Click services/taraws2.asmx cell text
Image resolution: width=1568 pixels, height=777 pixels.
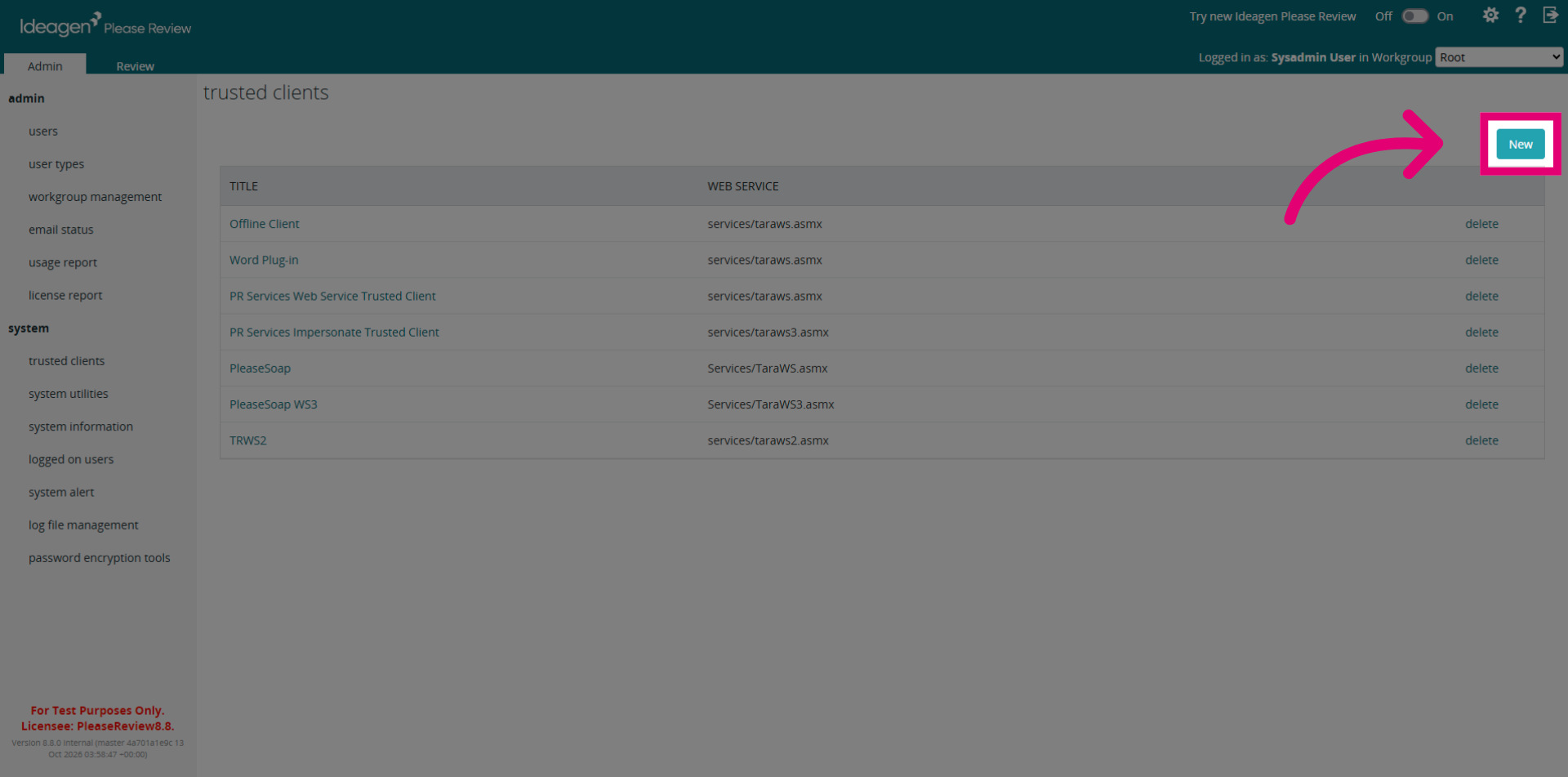tap(768, 440)
